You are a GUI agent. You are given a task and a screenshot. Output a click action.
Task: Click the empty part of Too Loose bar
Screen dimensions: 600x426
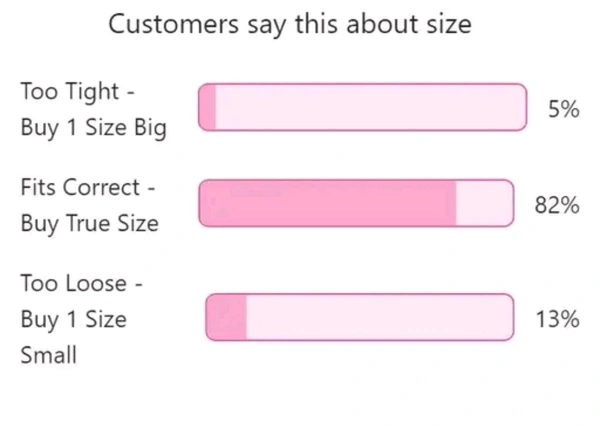pos(378,318)
